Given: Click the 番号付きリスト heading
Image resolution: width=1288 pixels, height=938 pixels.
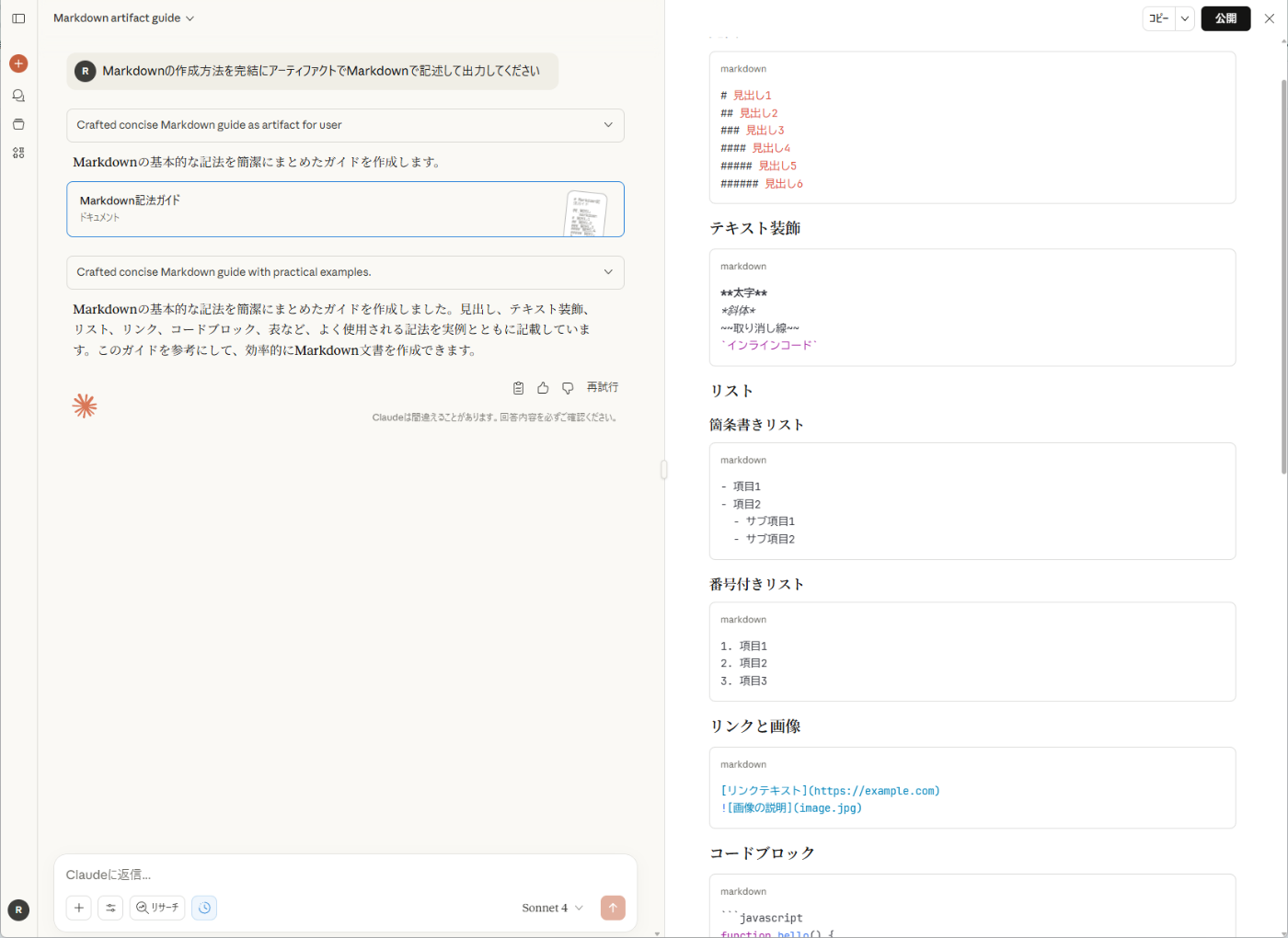Looking at the screenshot, I should point(757,584).
